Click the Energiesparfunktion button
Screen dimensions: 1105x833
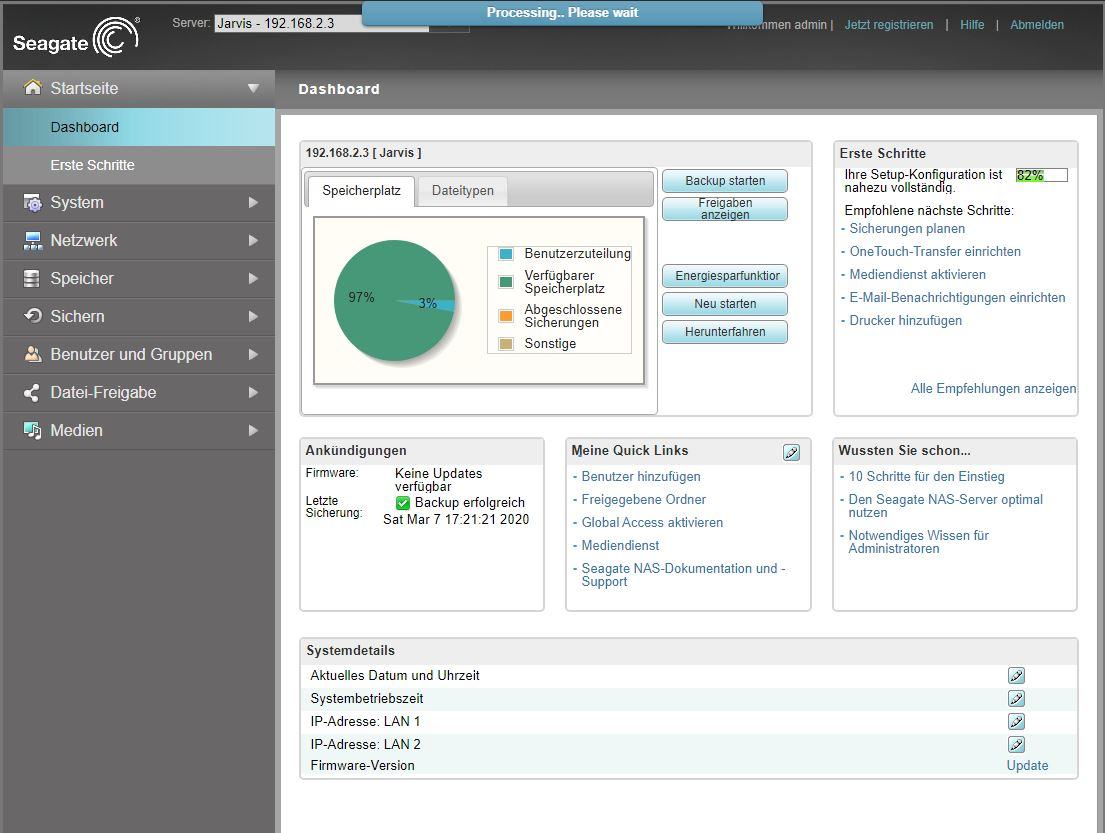tap(724, 276)
